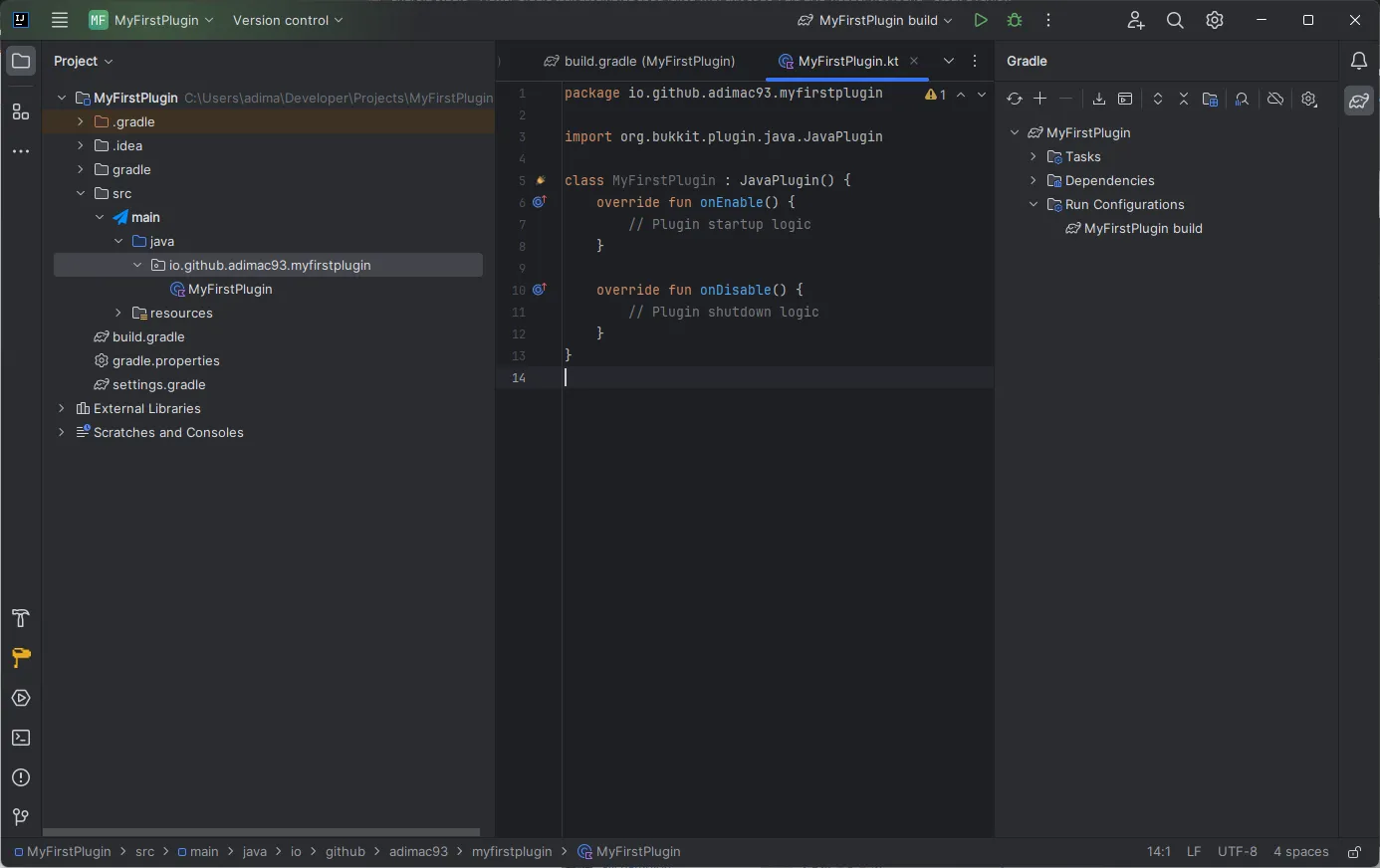Open settings.gradle in project tree
The height and width of the screenshot is (868, 1380).
[149, 384]
